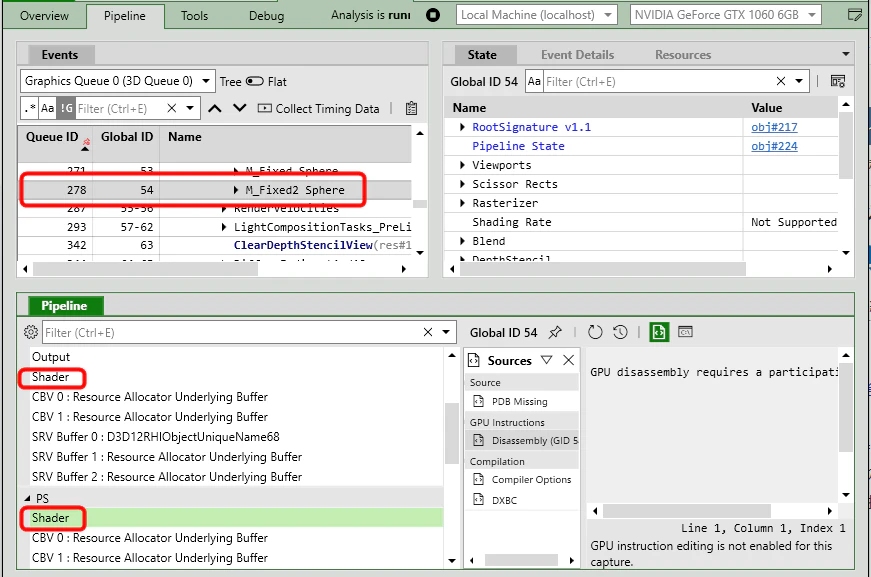Toggle case sensitivity in State filter

pyautogui.click(x=534, y=82)
